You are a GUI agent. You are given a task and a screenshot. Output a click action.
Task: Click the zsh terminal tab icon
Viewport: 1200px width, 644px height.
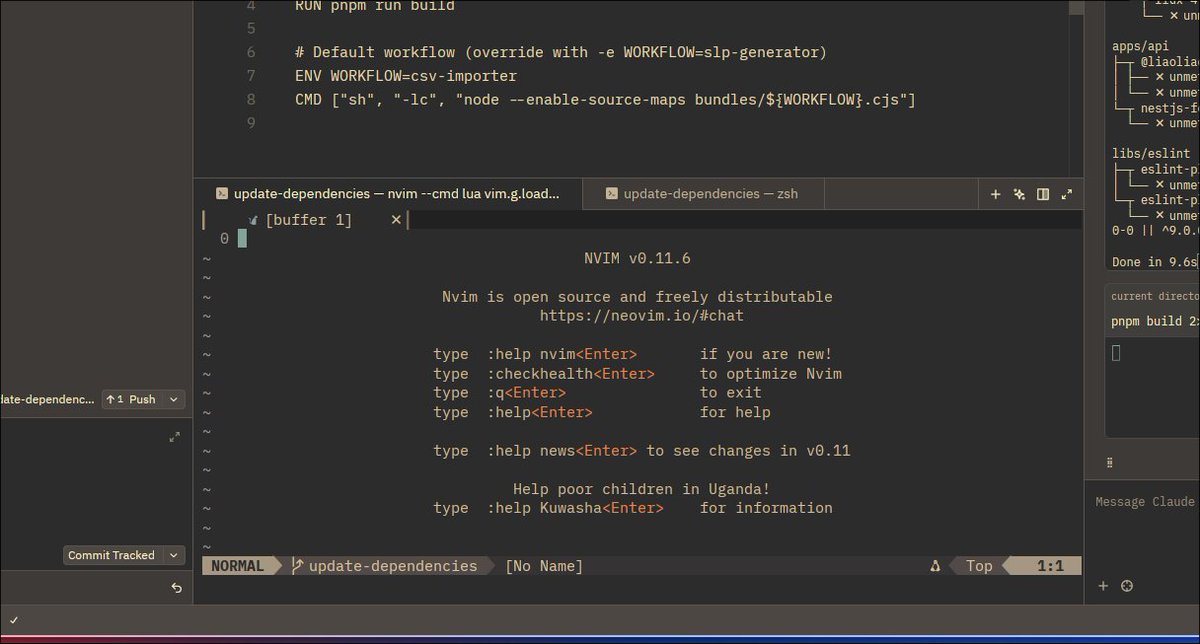tap(612, 194)
